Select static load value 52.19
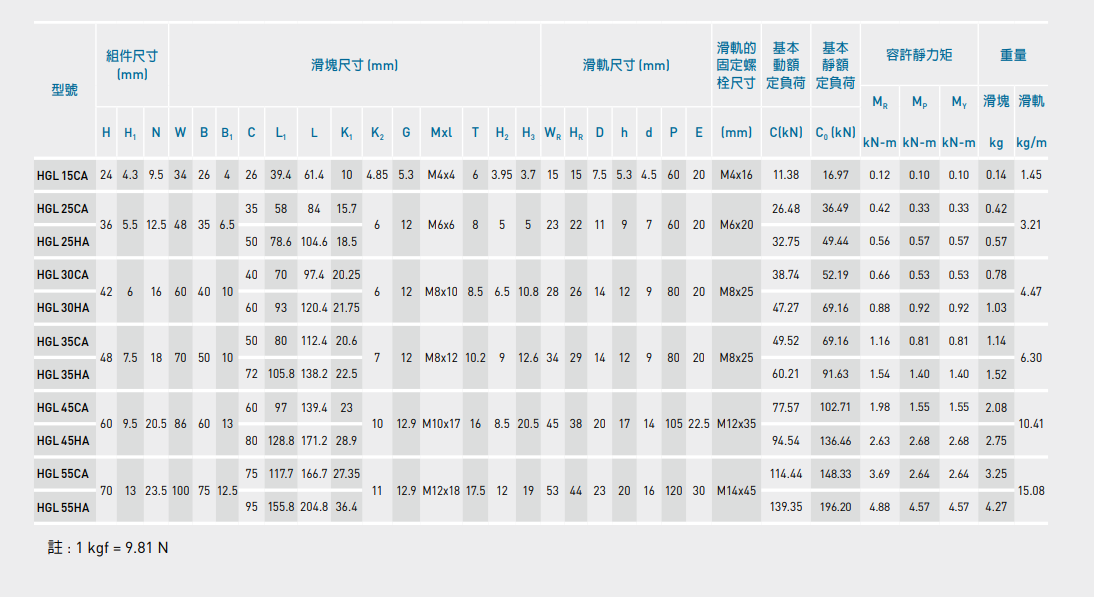The height and width of the screenshot is (597, 1094). pyautogui.click(x=835, y=275)
